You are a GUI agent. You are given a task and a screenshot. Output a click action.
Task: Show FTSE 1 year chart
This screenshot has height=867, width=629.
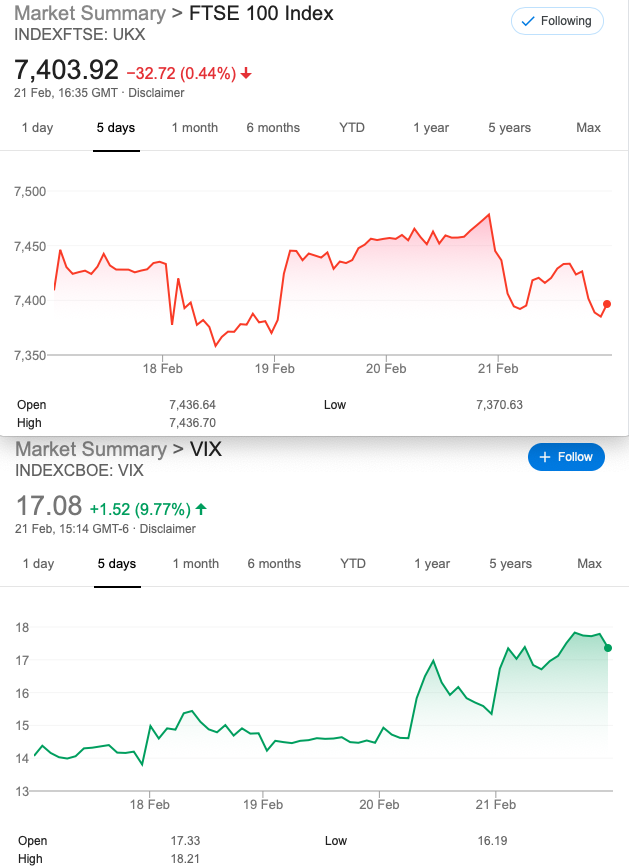431,128
